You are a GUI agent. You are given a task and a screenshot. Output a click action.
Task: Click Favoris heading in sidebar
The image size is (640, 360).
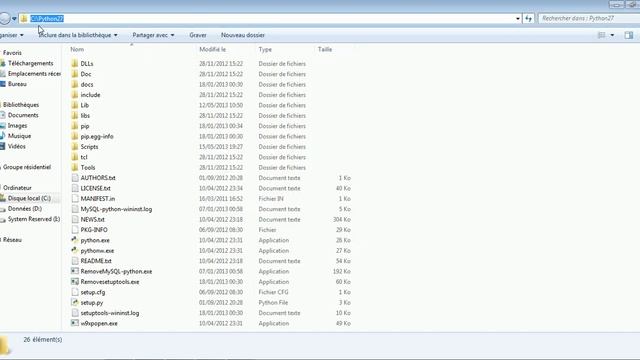[12, 53]
